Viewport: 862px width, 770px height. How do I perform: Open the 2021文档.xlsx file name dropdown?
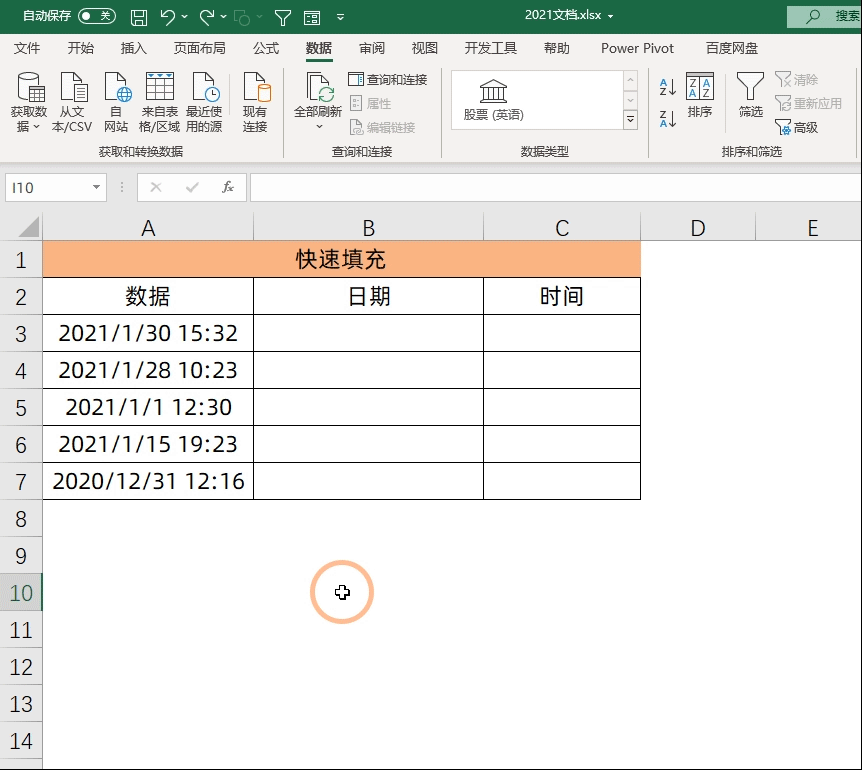coord(611,16)
